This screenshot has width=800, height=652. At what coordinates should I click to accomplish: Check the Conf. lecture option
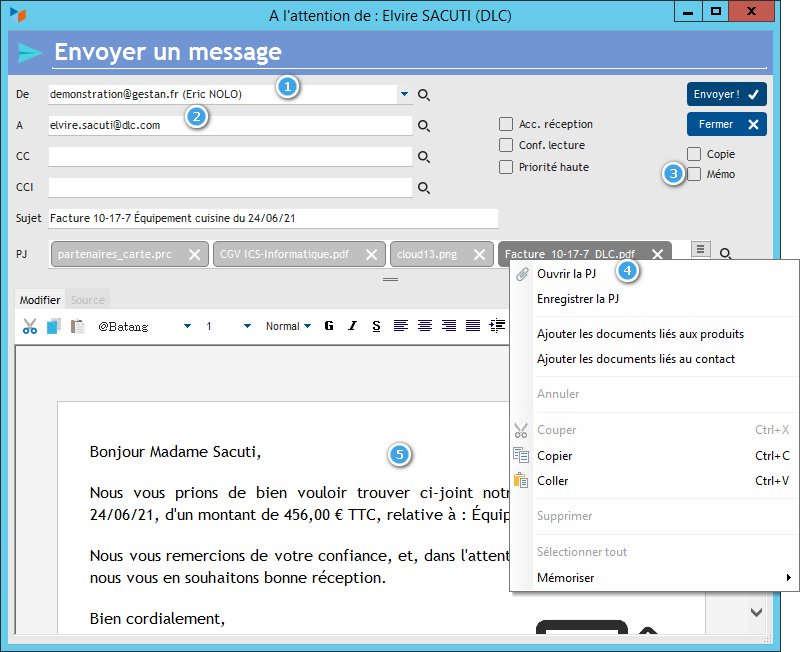506,145
